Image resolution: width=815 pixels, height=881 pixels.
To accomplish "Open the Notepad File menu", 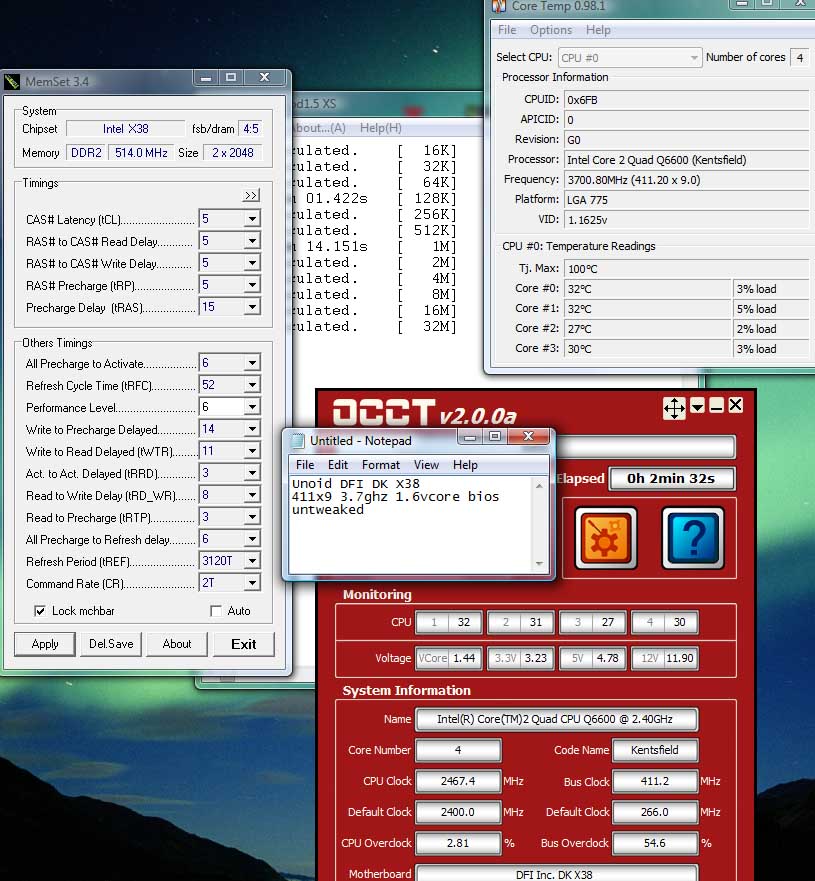I will coord(305,465).
